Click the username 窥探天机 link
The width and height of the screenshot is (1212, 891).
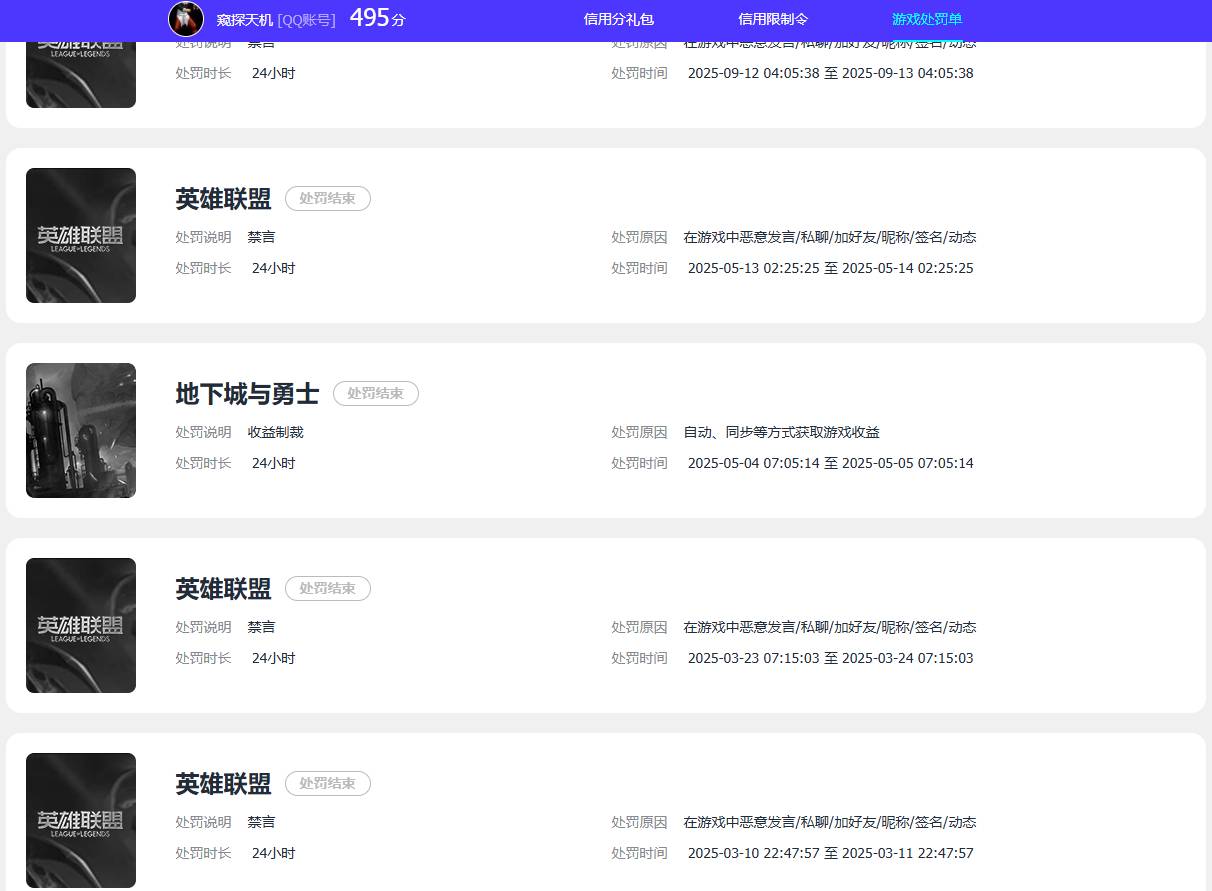pyautogui.click(x=243, y=19)
